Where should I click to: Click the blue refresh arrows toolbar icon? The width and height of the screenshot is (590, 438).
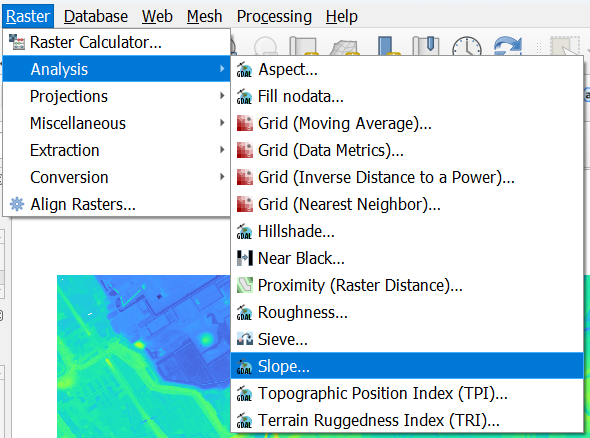508,46
